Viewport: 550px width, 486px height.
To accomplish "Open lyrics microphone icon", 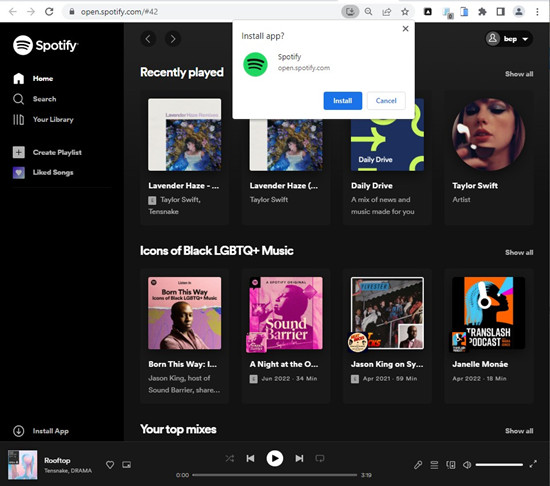I will (418, 465).
